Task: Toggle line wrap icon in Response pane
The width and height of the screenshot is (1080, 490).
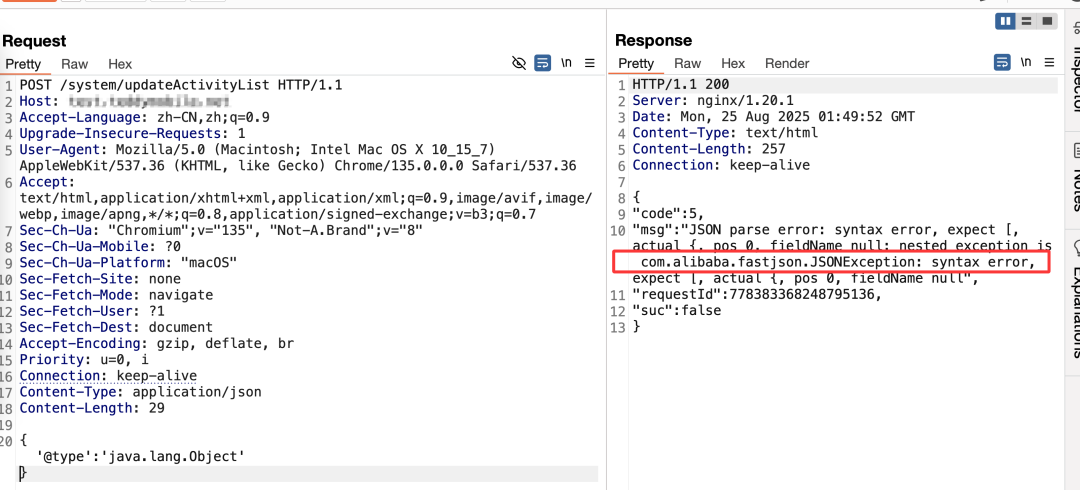Action: pos(1002,63)
